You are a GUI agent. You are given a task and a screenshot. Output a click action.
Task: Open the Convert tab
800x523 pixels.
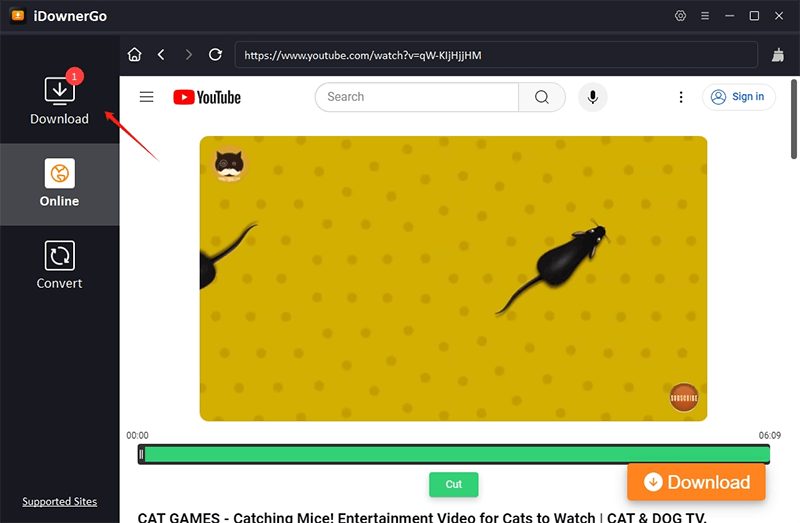point(59,265)
